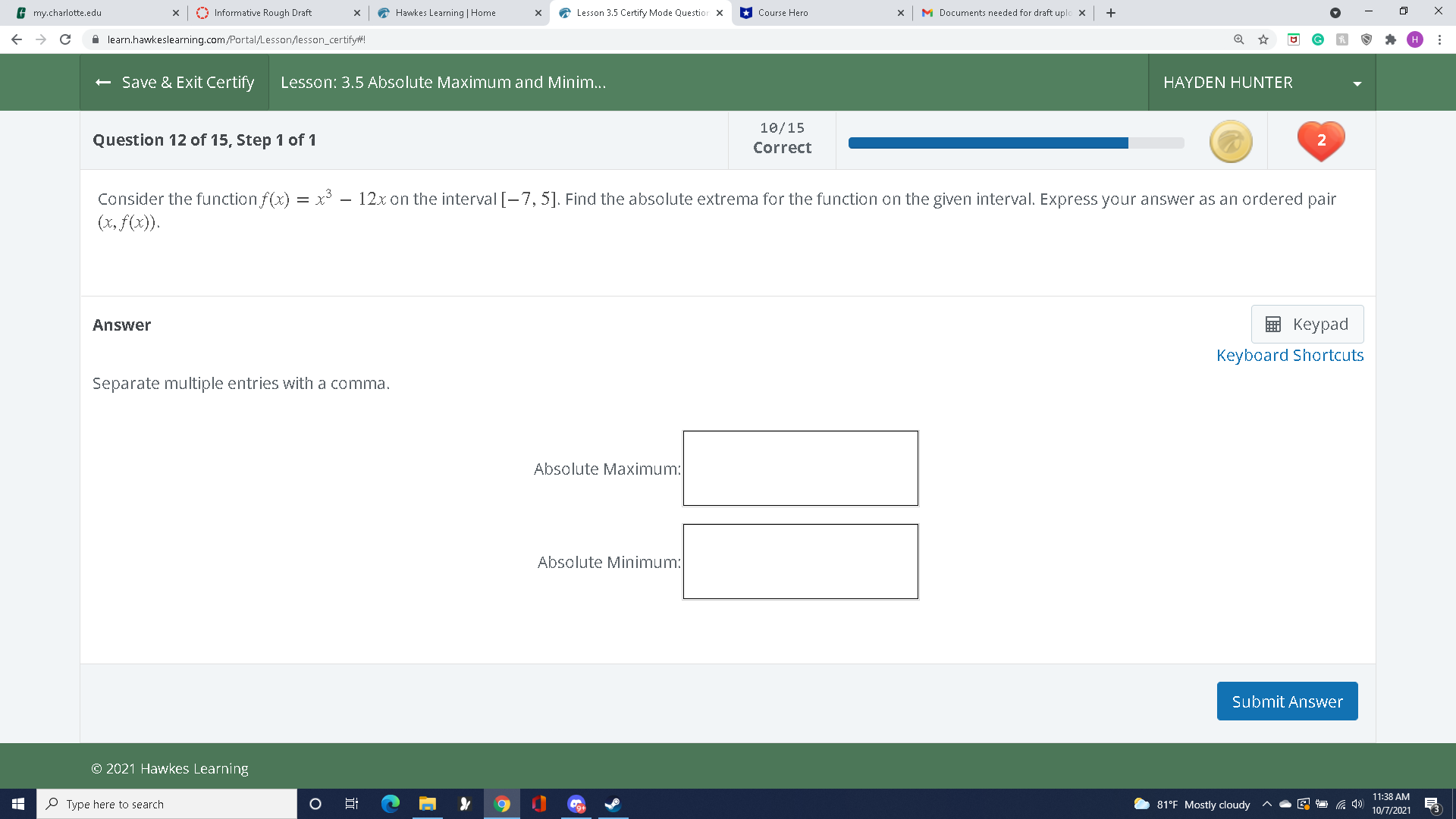1456x819 pixels.
Task: Click the Chrome profile avatar H
Action: click(x=1417, y=39)
